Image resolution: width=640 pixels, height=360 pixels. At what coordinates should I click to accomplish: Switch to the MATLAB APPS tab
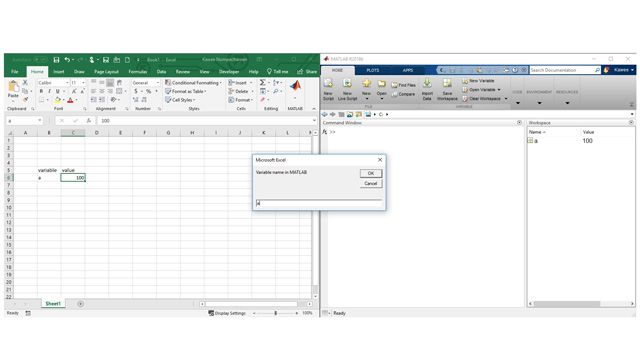(x=408, y=71)
